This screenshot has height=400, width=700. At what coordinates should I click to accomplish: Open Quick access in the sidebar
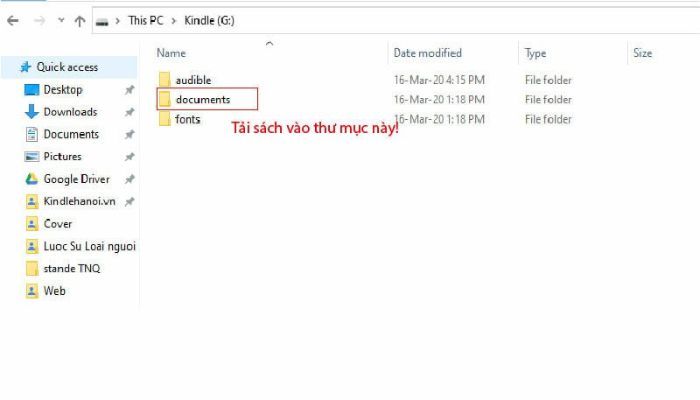pos(67,67)
